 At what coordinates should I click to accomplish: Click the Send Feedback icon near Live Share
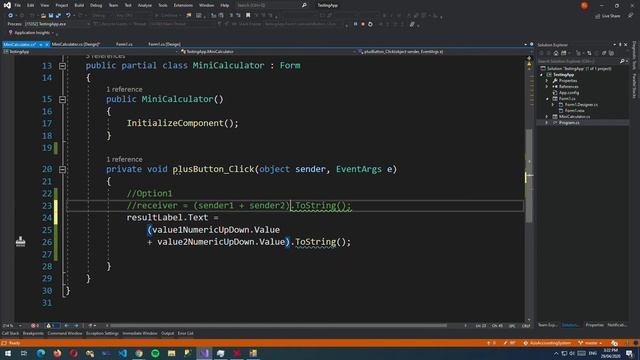[631, 16]
